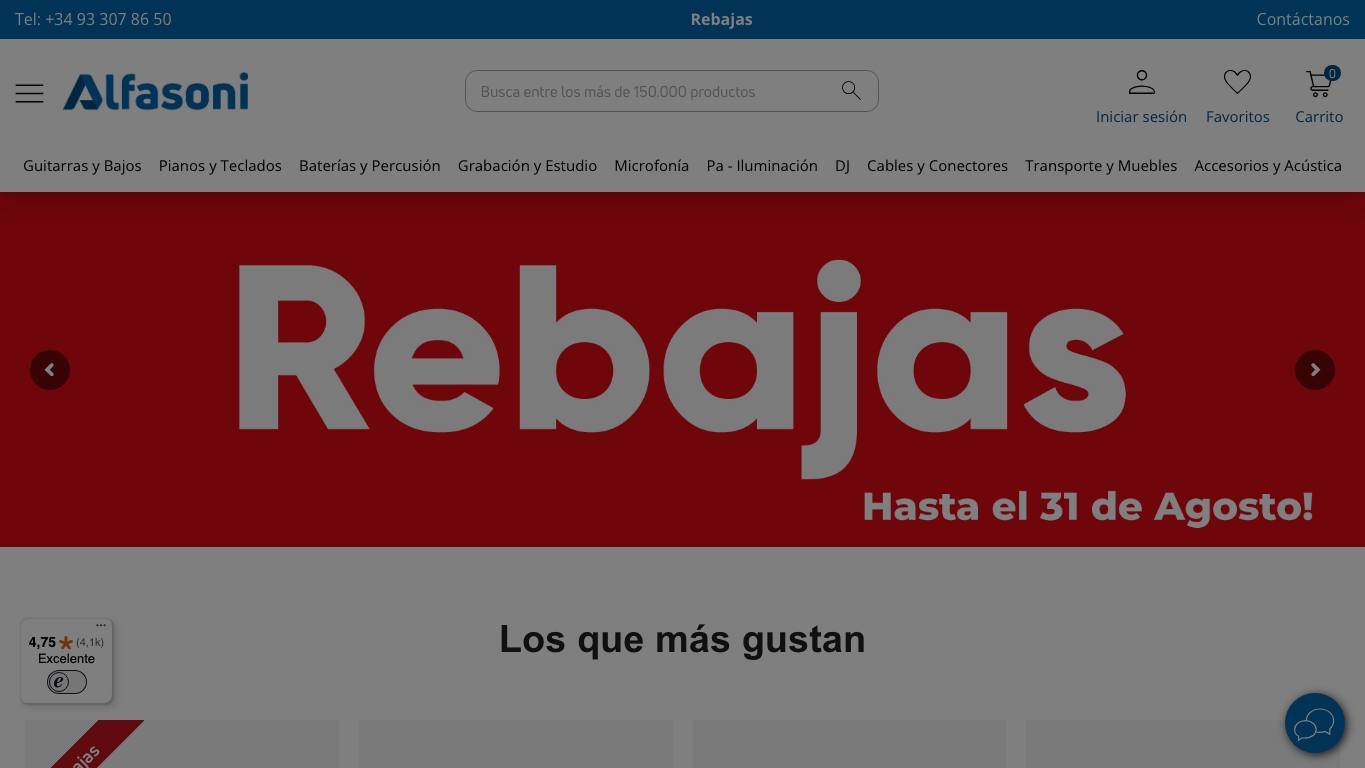Open Baterías y Percusión category
The height and width of the screenshot is (768, 1365).
click(x=370, y=166)
